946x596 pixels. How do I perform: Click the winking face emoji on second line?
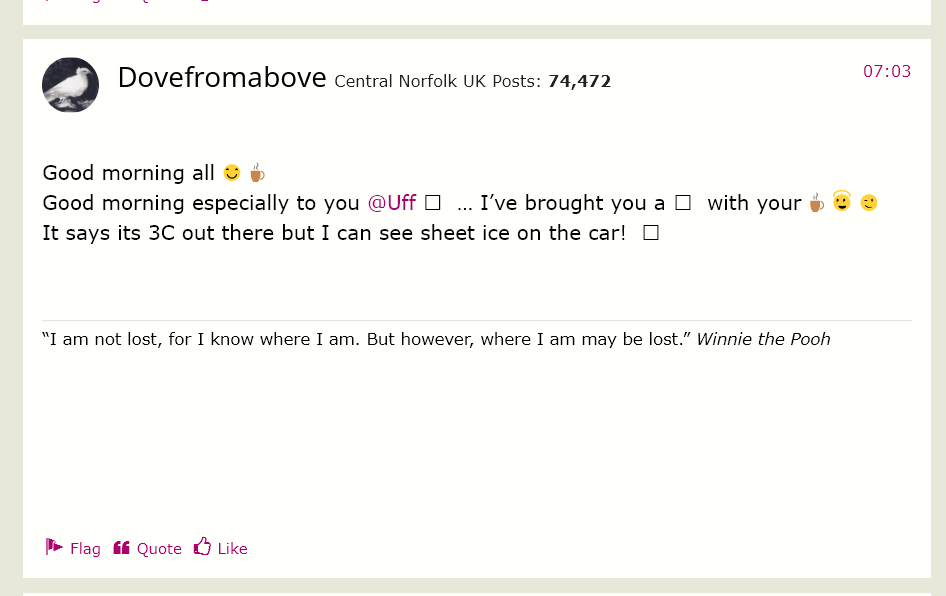[869, 203]
